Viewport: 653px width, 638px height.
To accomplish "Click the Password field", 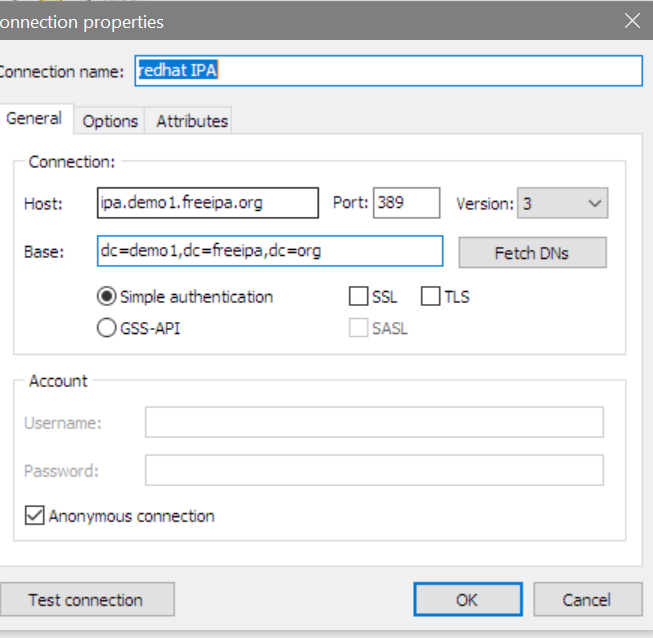I will tap(374, 470).
